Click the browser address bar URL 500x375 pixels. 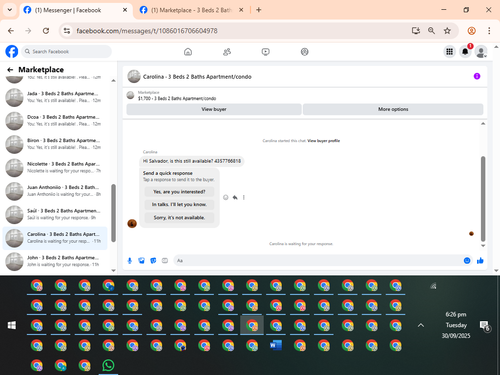point(147,31)
